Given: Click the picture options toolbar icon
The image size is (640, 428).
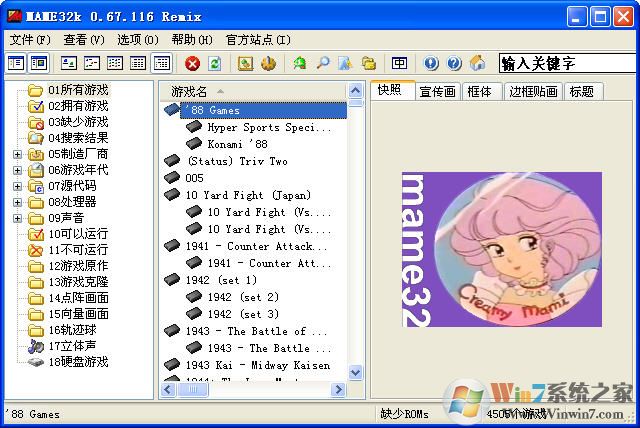Looking at the screenshot, I should pyautogui.click(x=245, y=64).
